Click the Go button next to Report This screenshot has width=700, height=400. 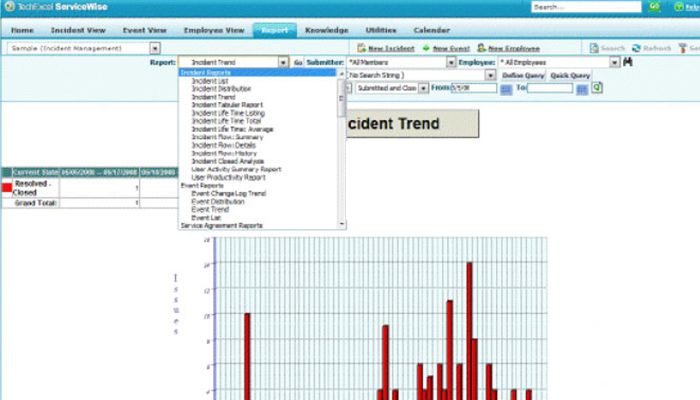pyautogui.click(x=298, y=62)
